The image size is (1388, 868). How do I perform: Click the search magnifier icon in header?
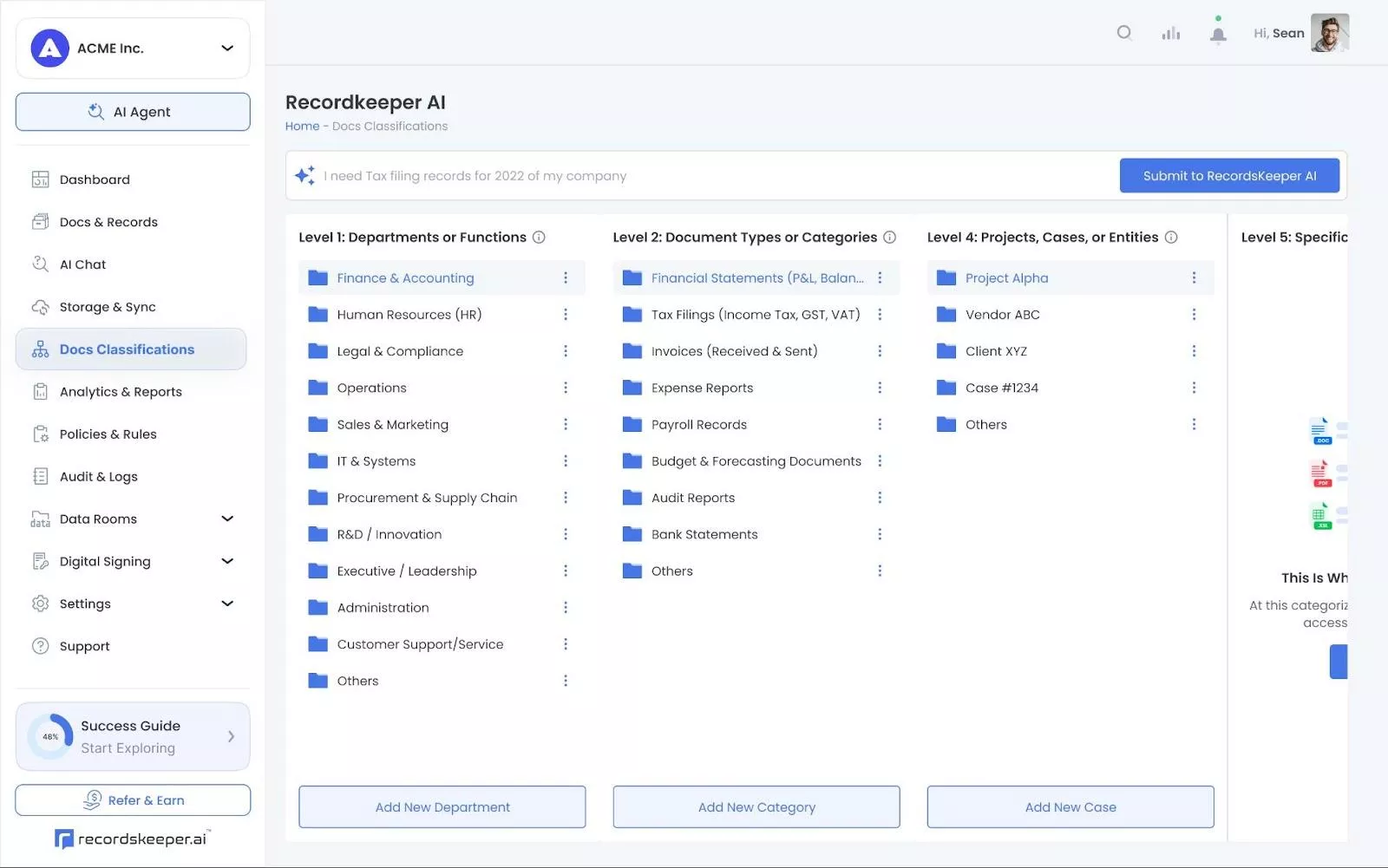pos(1124,33)
